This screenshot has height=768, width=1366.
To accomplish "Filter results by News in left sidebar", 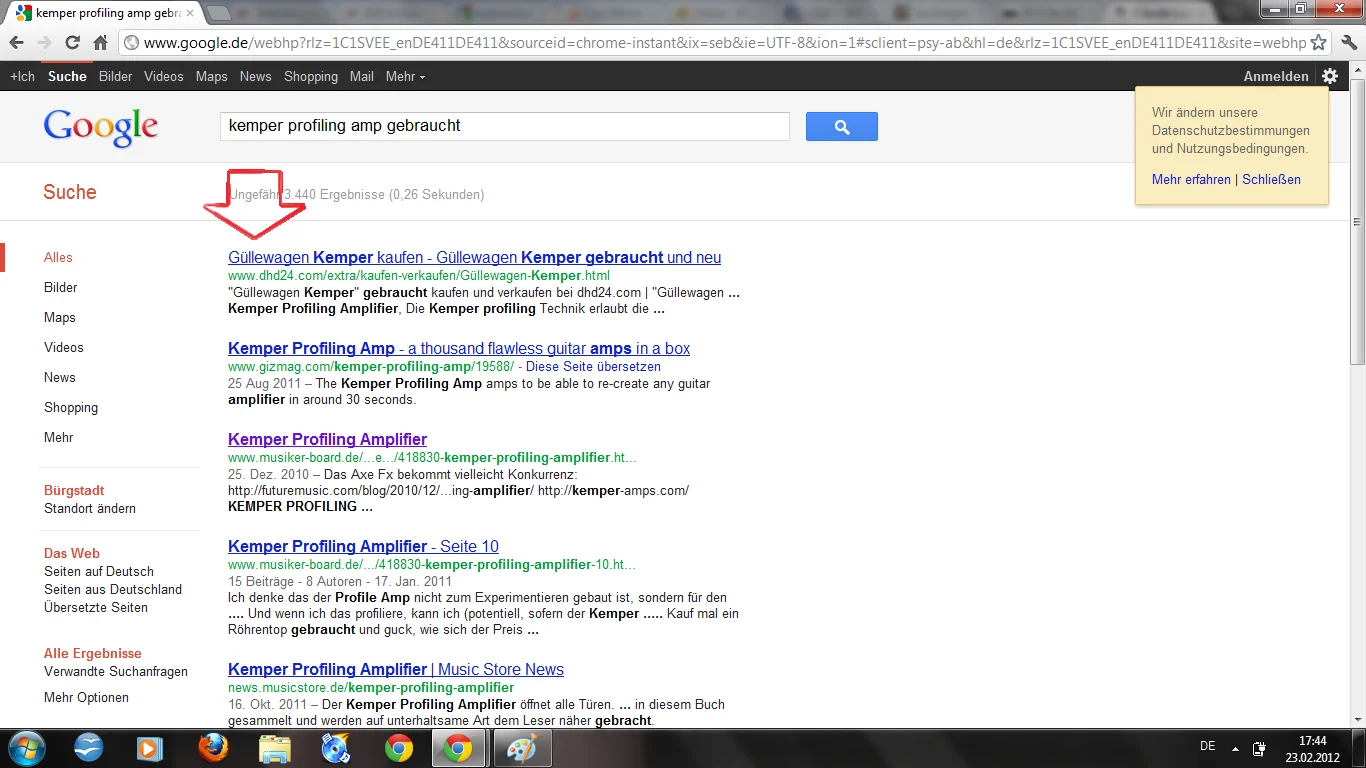I will pos(60,377).
